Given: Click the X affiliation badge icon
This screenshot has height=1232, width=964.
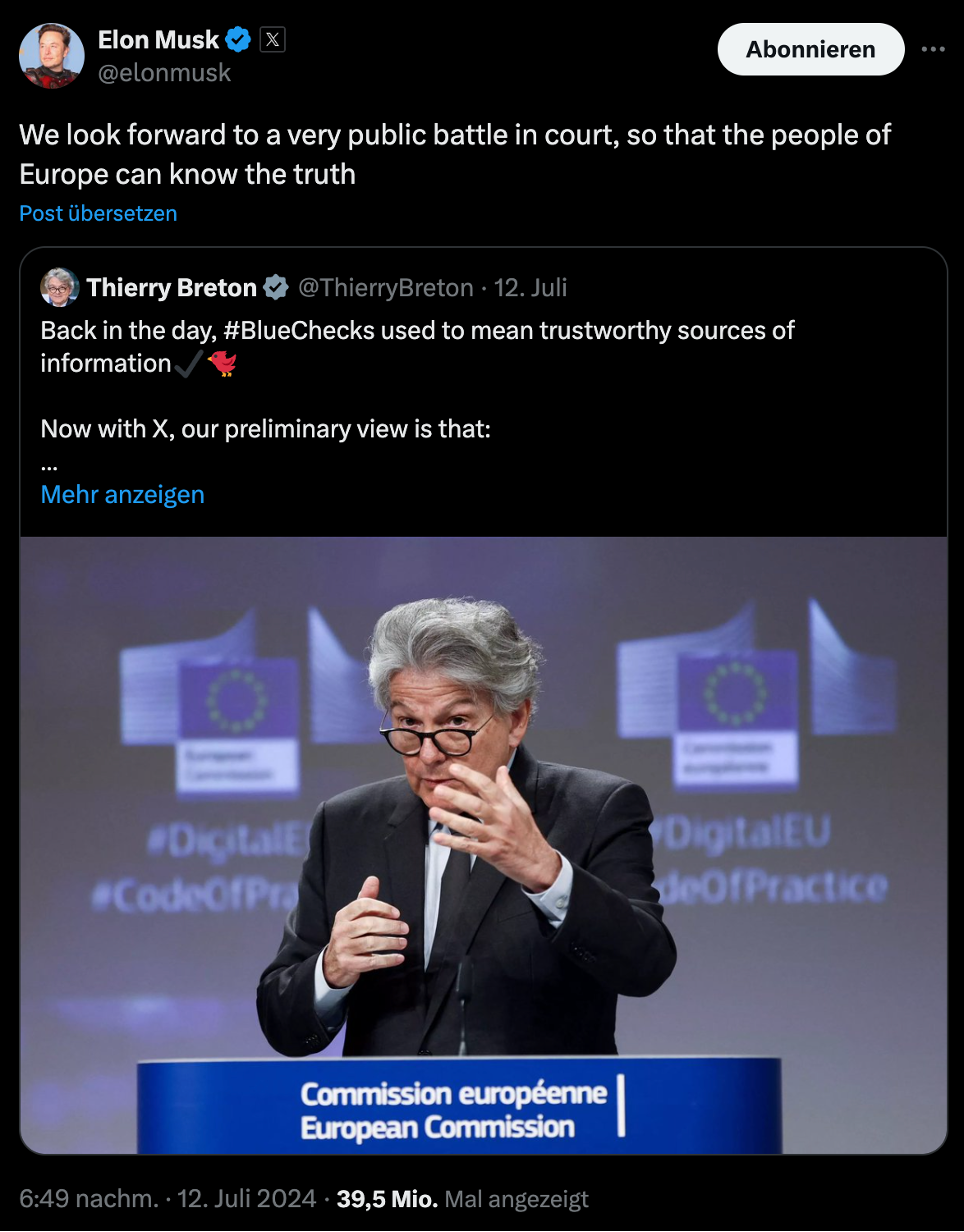Looking at the screenshot, I should pos(272,40).
